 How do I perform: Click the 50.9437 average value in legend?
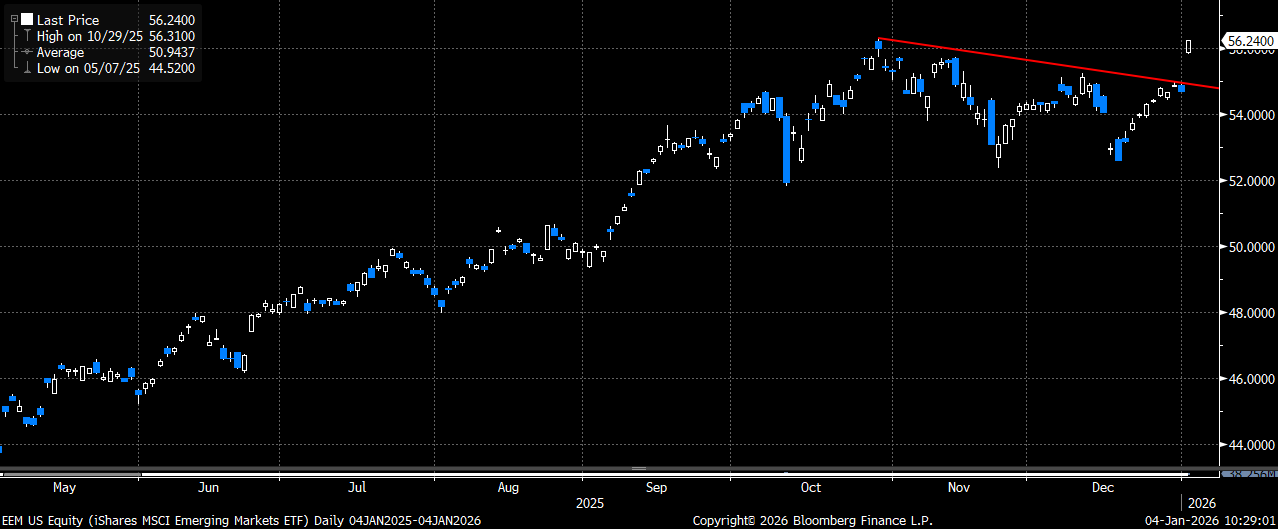coord(170,52)
